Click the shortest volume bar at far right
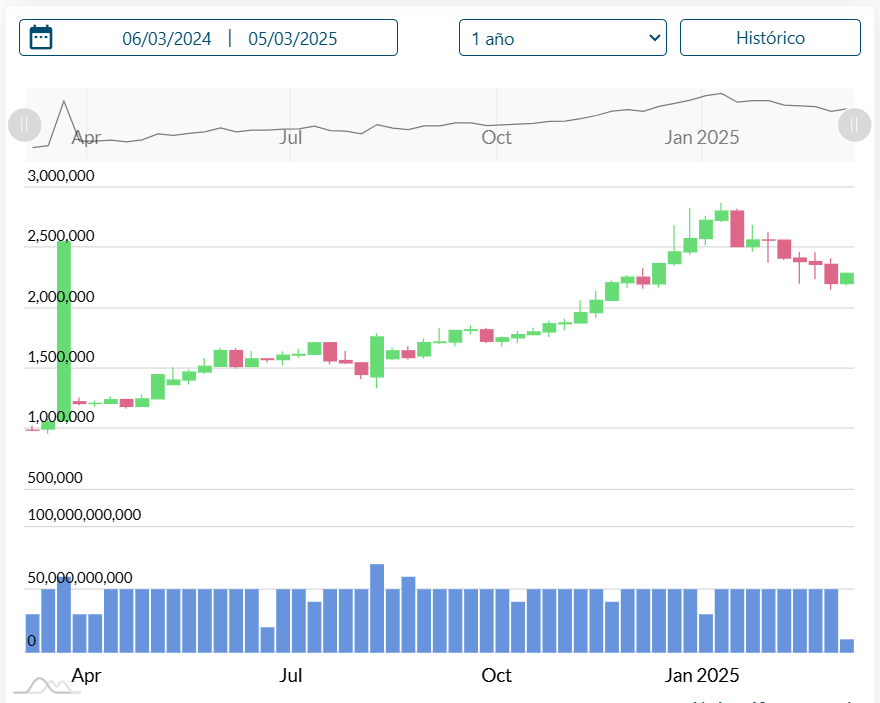 click(846, 645)
